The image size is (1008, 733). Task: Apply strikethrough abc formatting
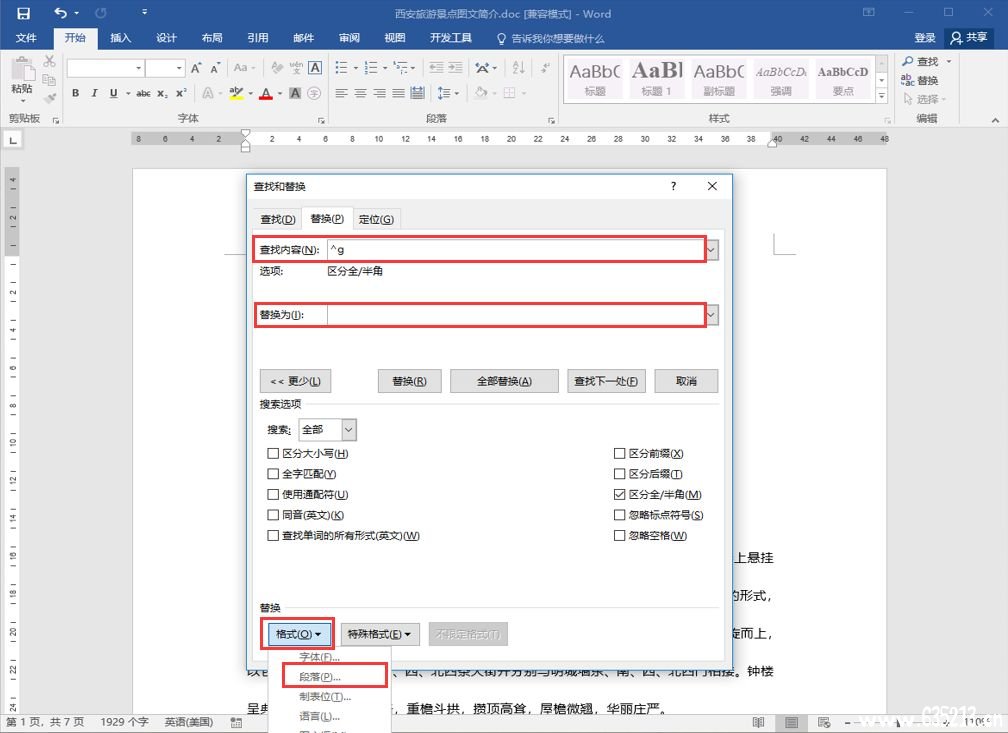click(143, 93)
